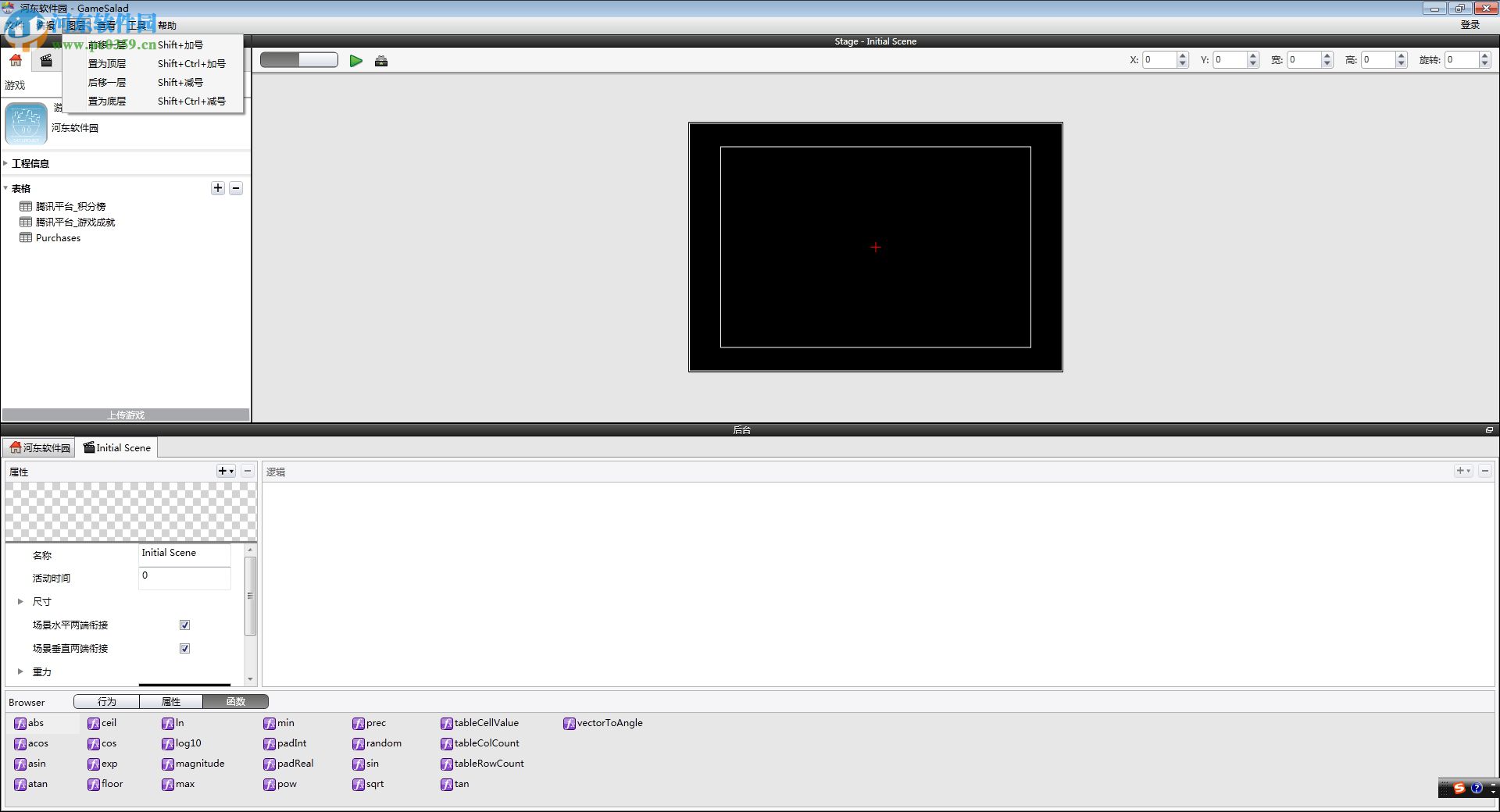The image size is (1500, 812).
Task: Click the attribute remove minus button
Action: 248,471
